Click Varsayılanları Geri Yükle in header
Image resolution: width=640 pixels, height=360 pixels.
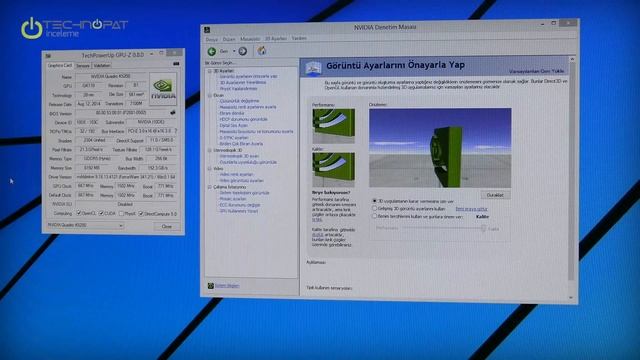click(536, 71)
